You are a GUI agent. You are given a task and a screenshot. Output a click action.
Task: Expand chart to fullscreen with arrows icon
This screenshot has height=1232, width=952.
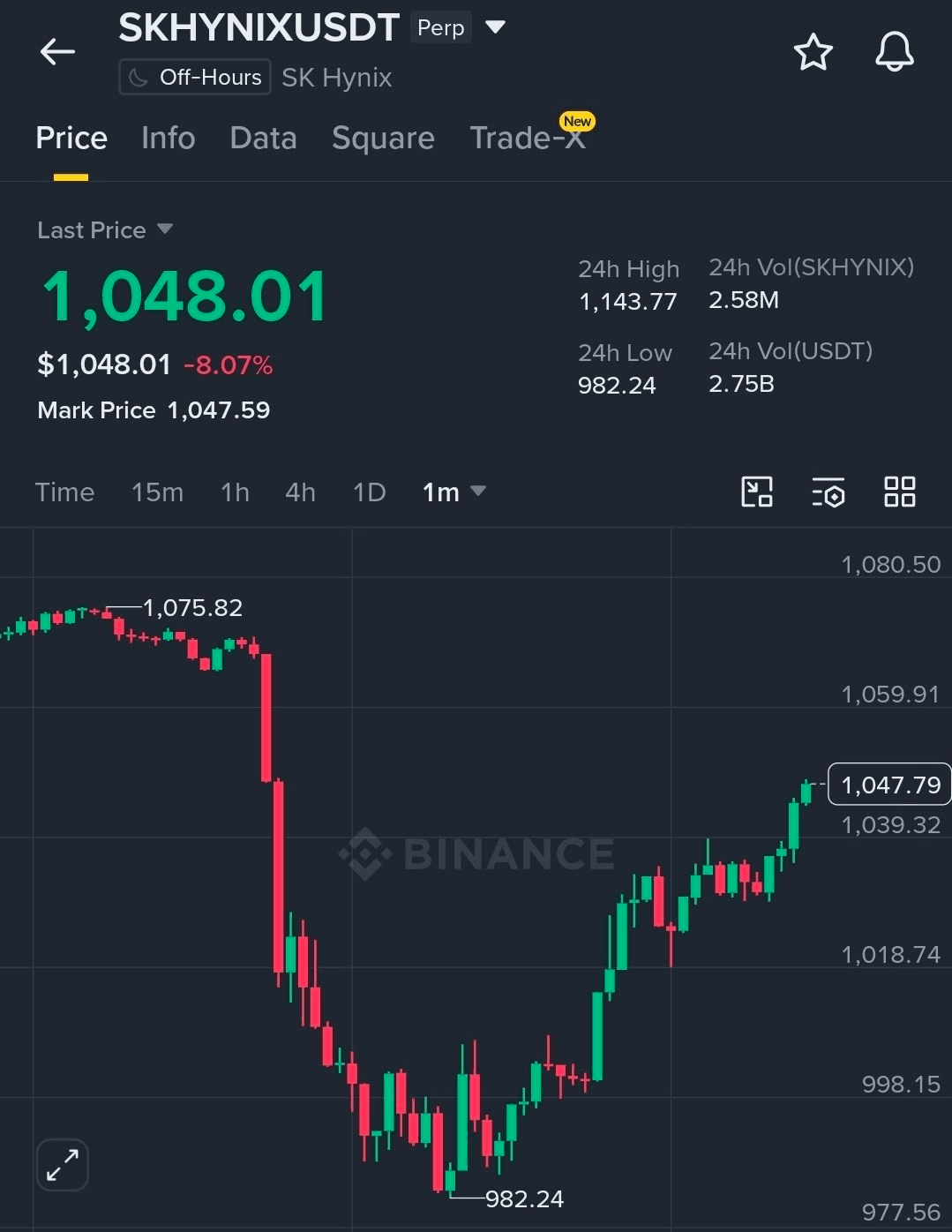click(x=63, y=1165)
